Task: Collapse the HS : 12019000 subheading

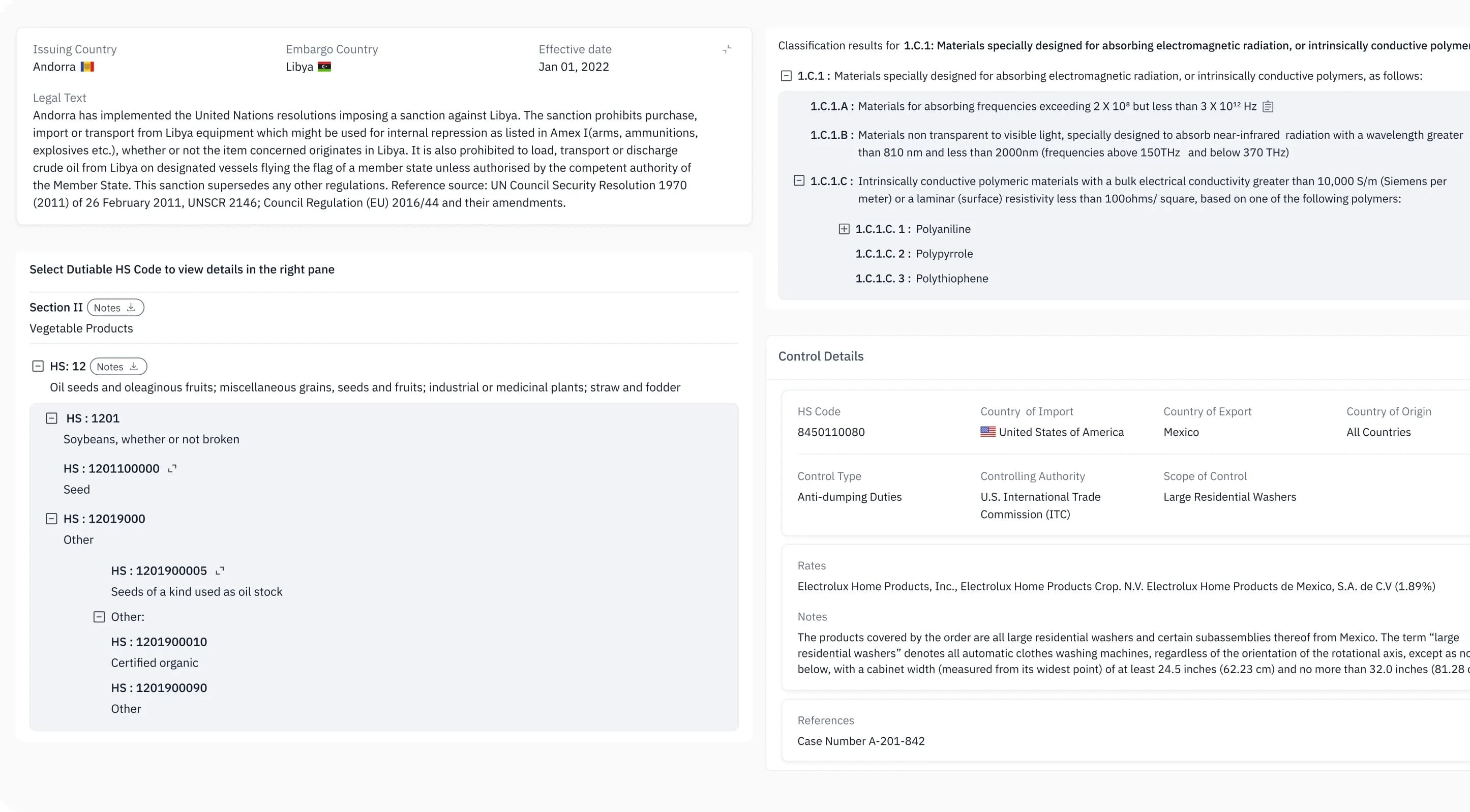Action: [51, 519]
